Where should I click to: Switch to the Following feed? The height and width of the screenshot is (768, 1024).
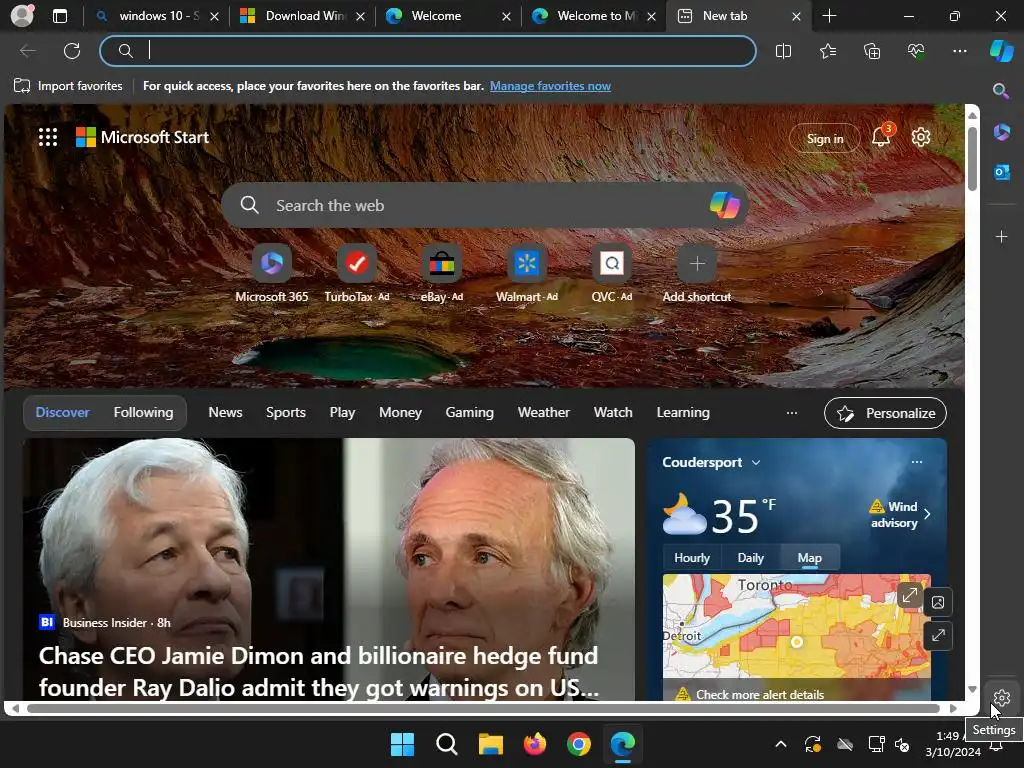(x=144, y=413)
